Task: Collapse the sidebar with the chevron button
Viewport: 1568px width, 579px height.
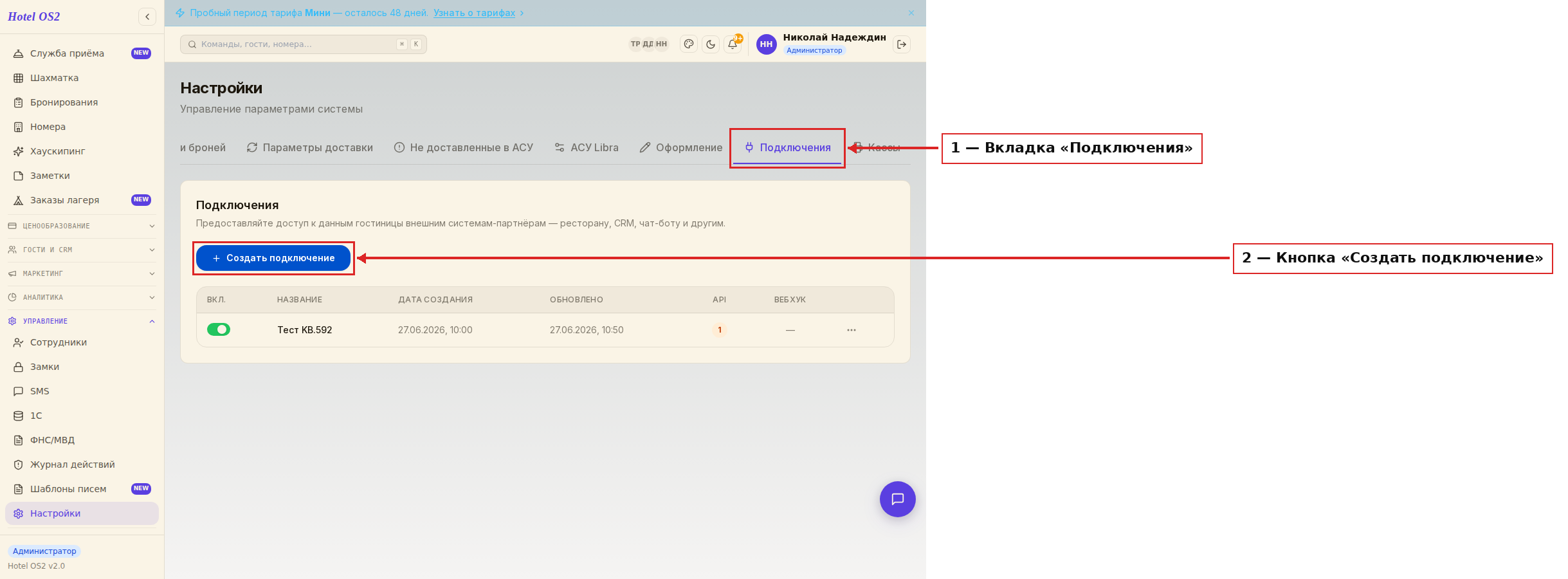Action: tap(147, 17)
